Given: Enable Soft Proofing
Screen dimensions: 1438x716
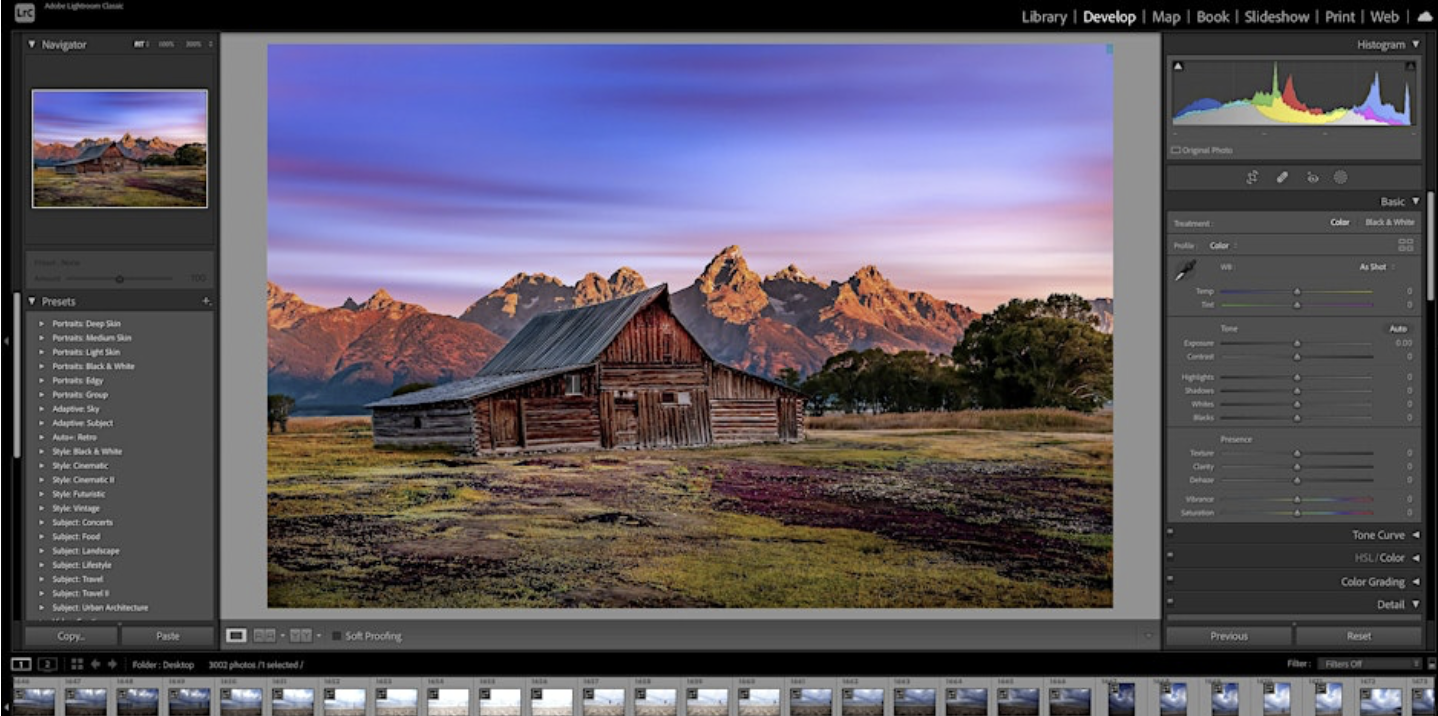Looking at the screenshot, I should (337, 635).
